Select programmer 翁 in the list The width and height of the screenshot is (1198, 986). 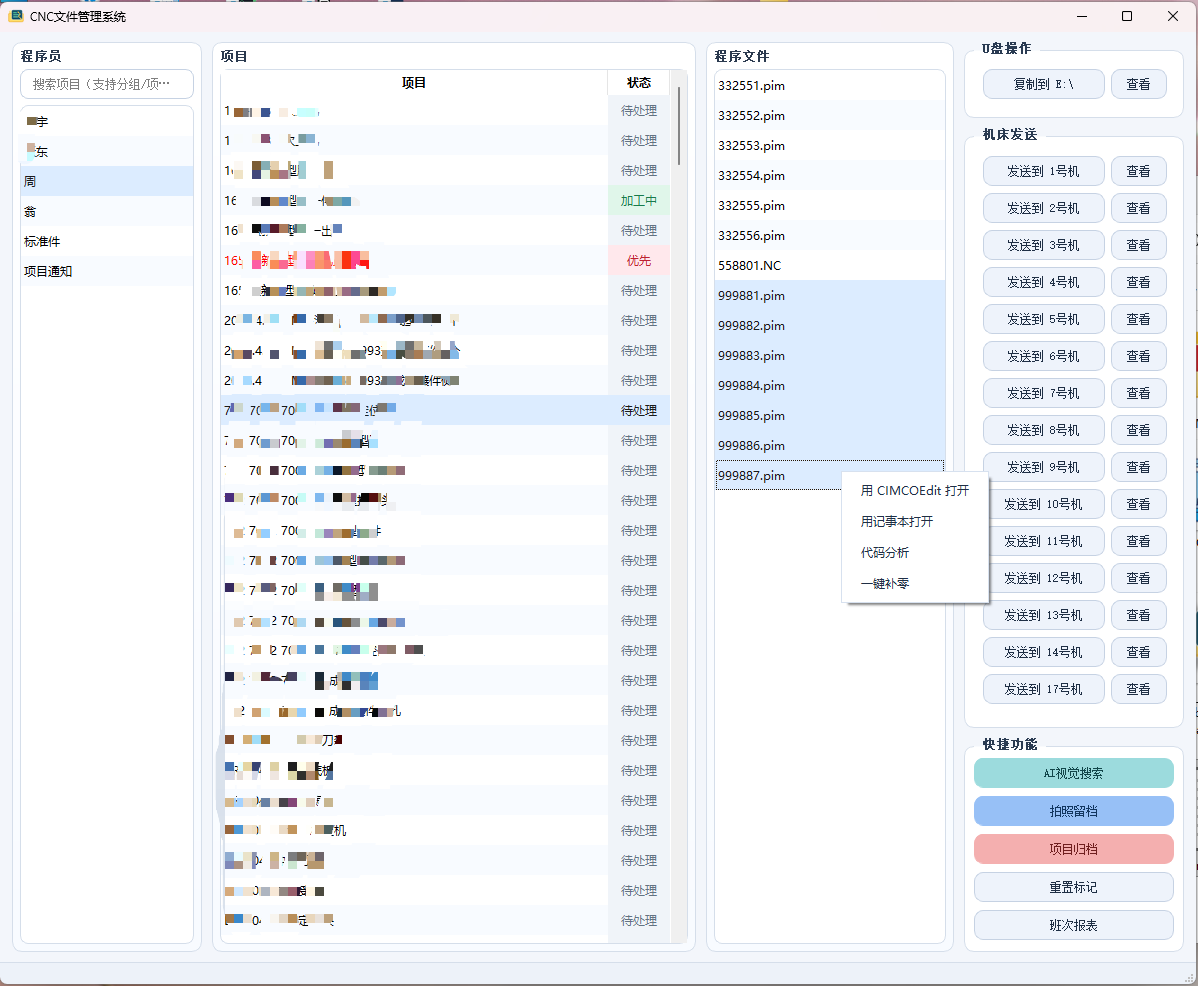[x=107, y=212]
